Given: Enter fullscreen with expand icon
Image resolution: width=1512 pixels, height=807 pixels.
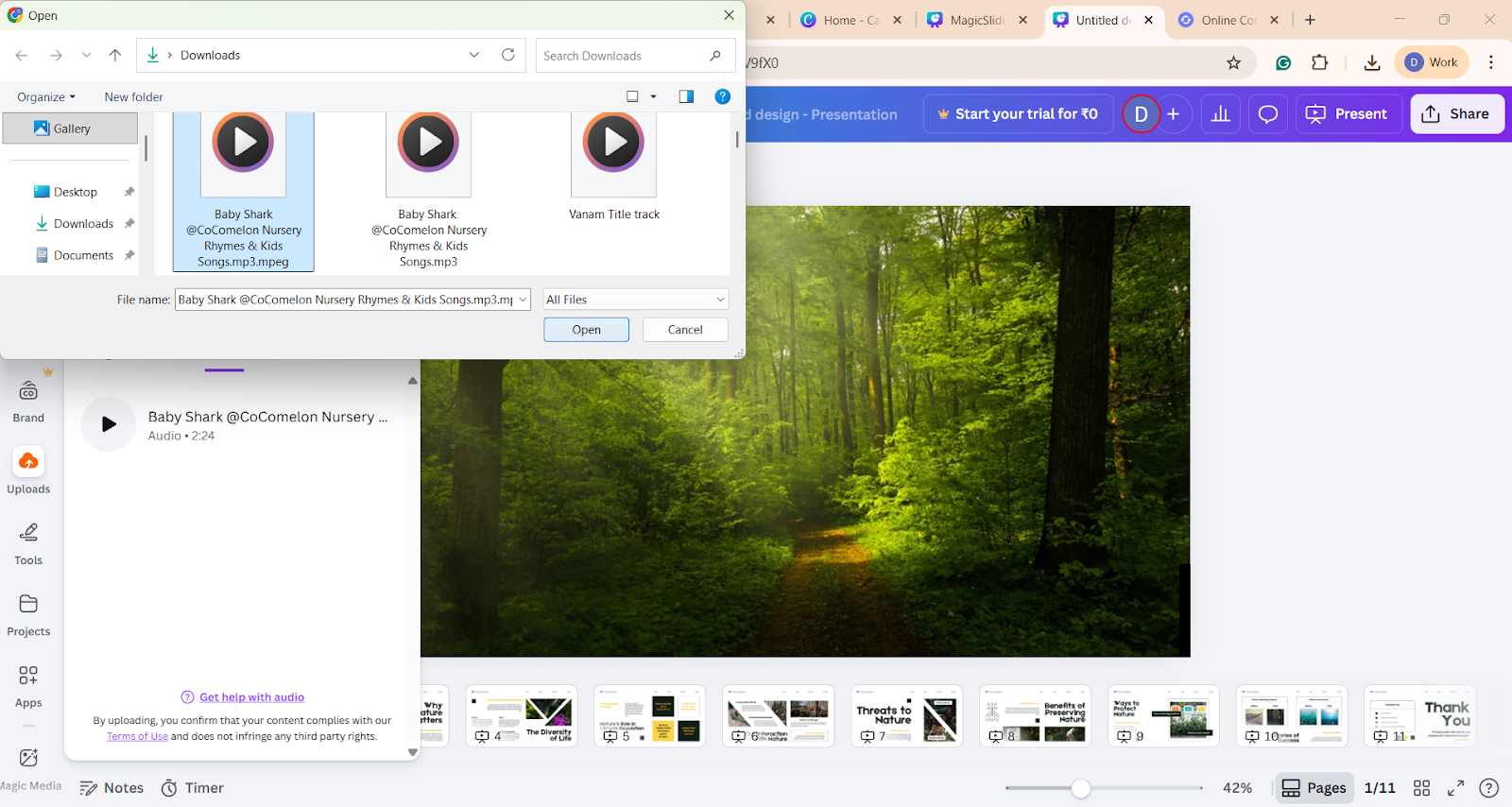Looking at the screenshot, I should [1455, 788].
